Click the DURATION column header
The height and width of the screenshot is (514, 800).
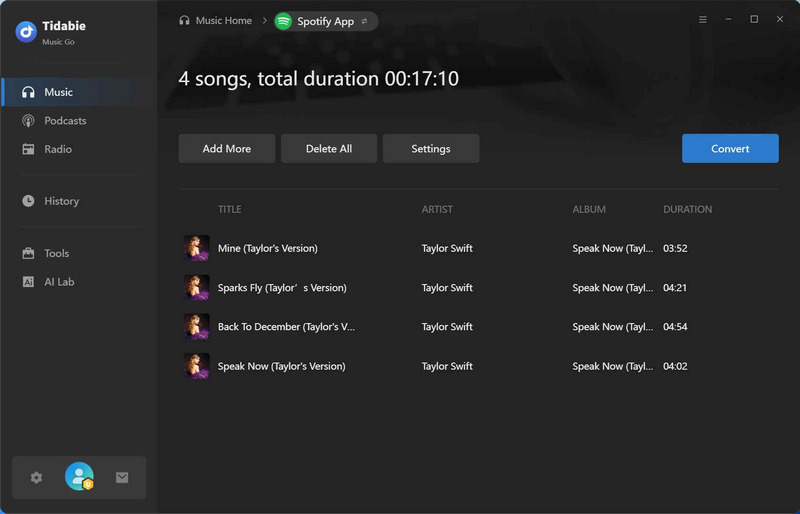pos(687,209)
